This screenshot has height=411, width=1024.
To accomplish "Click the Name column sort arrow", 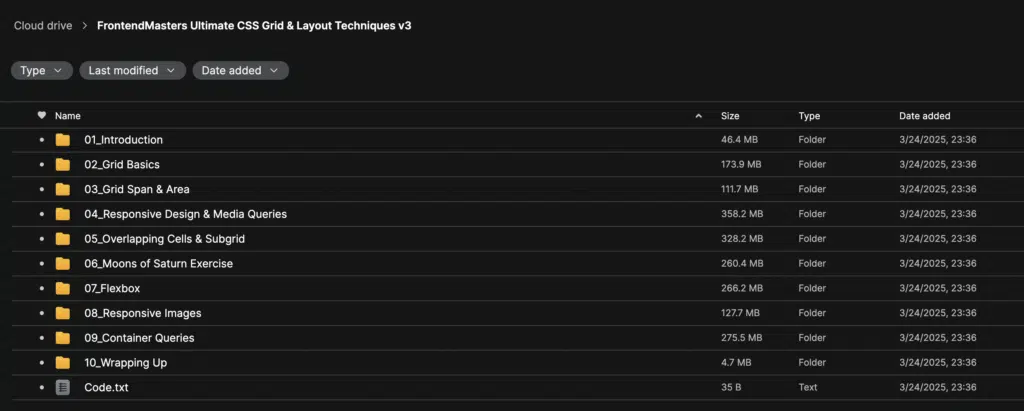I will [699, 116].
